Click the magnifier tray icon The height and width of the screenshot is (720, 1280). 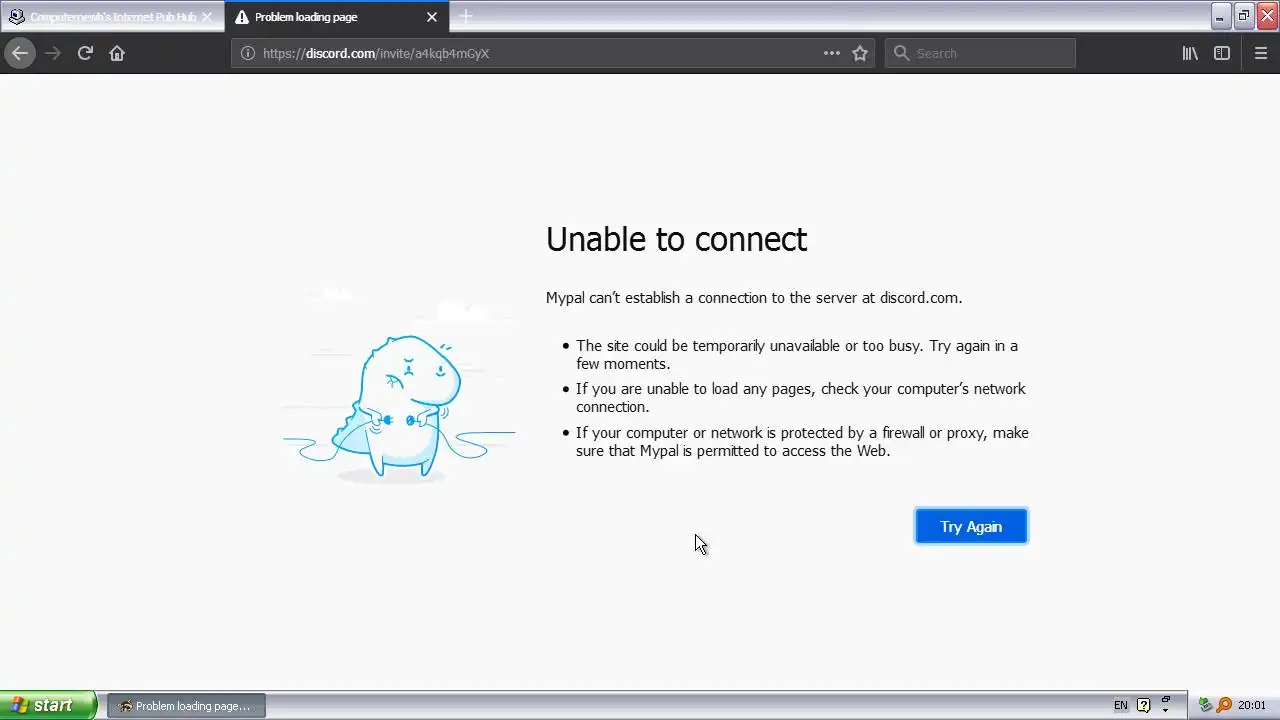(1224, 705)
